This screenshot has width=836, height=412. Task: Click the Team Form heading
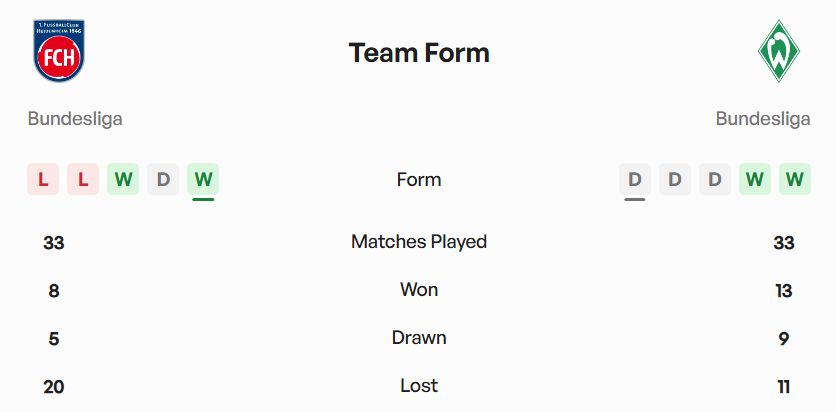coord(419,53)
